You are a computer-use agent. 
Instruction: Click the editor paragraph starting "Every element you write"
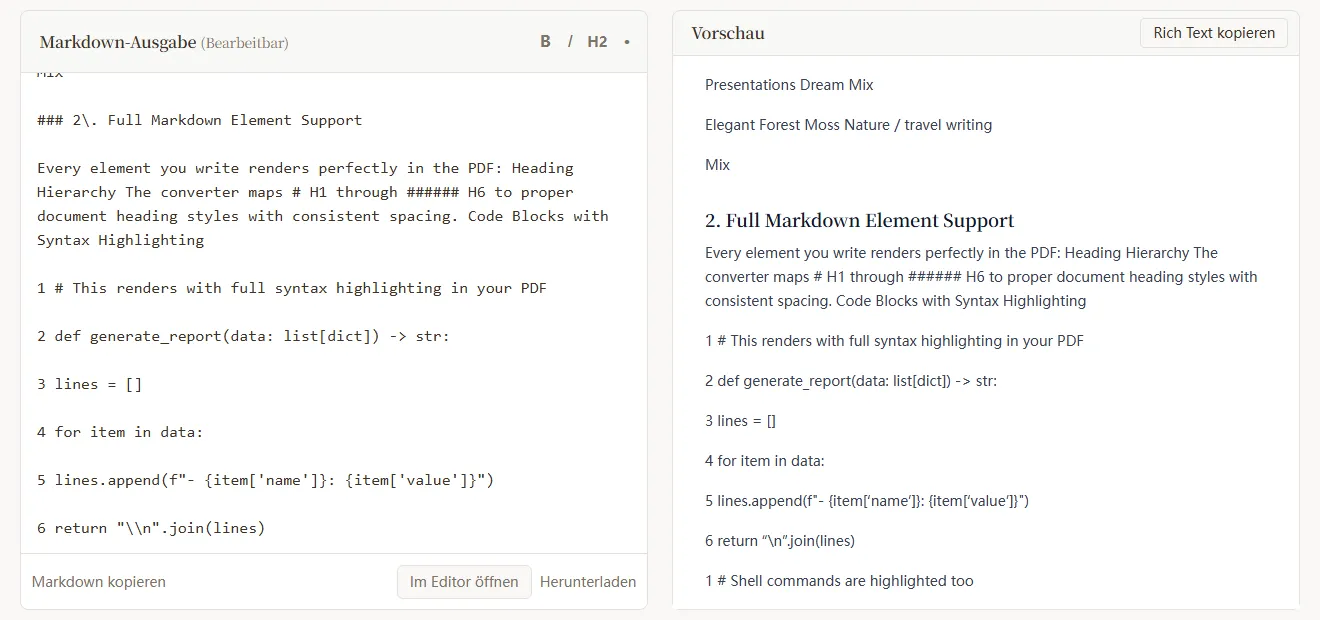coord(323,204)
